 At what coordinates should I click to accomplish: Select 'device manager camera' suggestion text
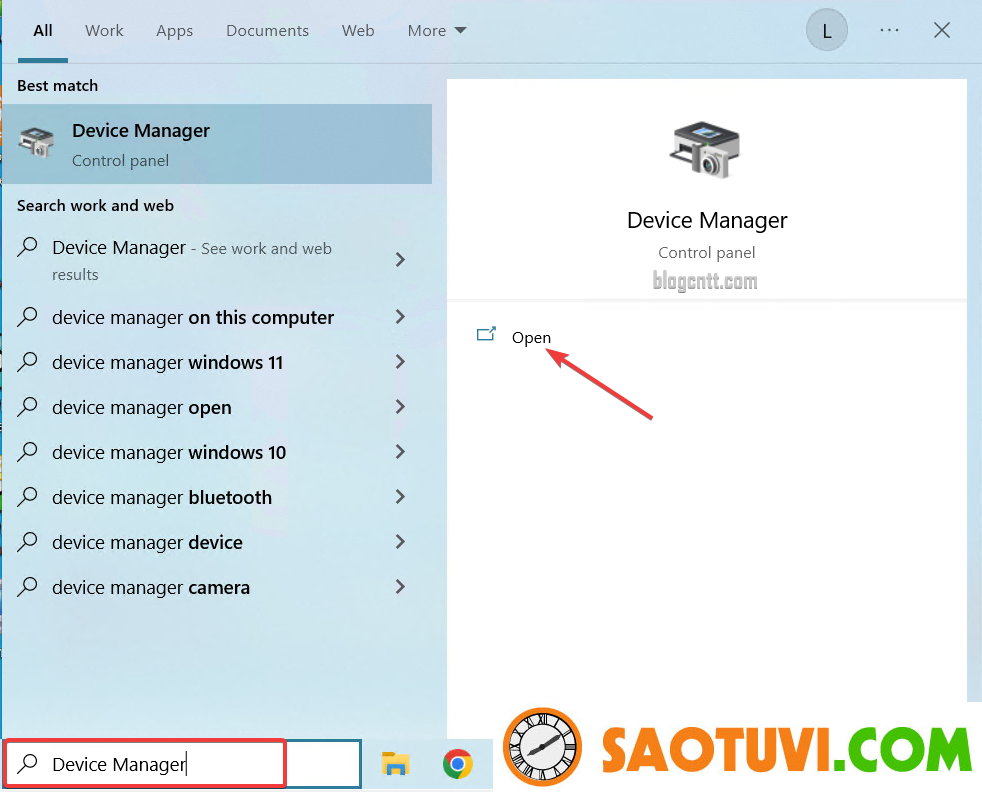[x=151, y=587]
